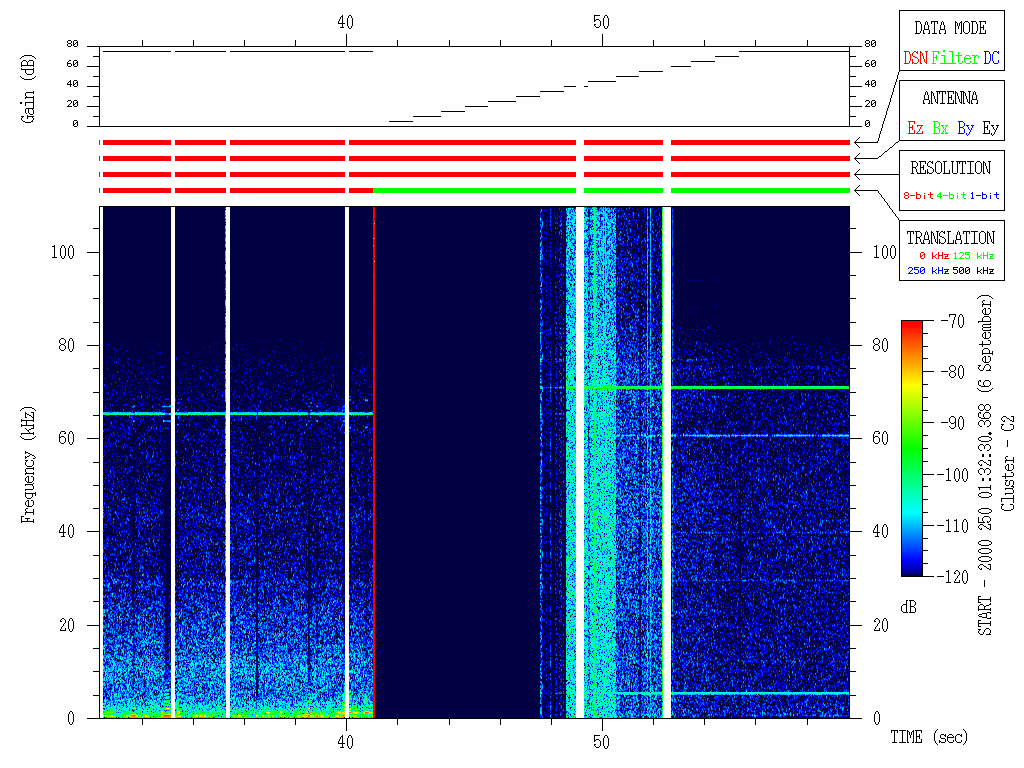
Task: Click the TIME (sec) axis label
Action: tap(929, 738)
